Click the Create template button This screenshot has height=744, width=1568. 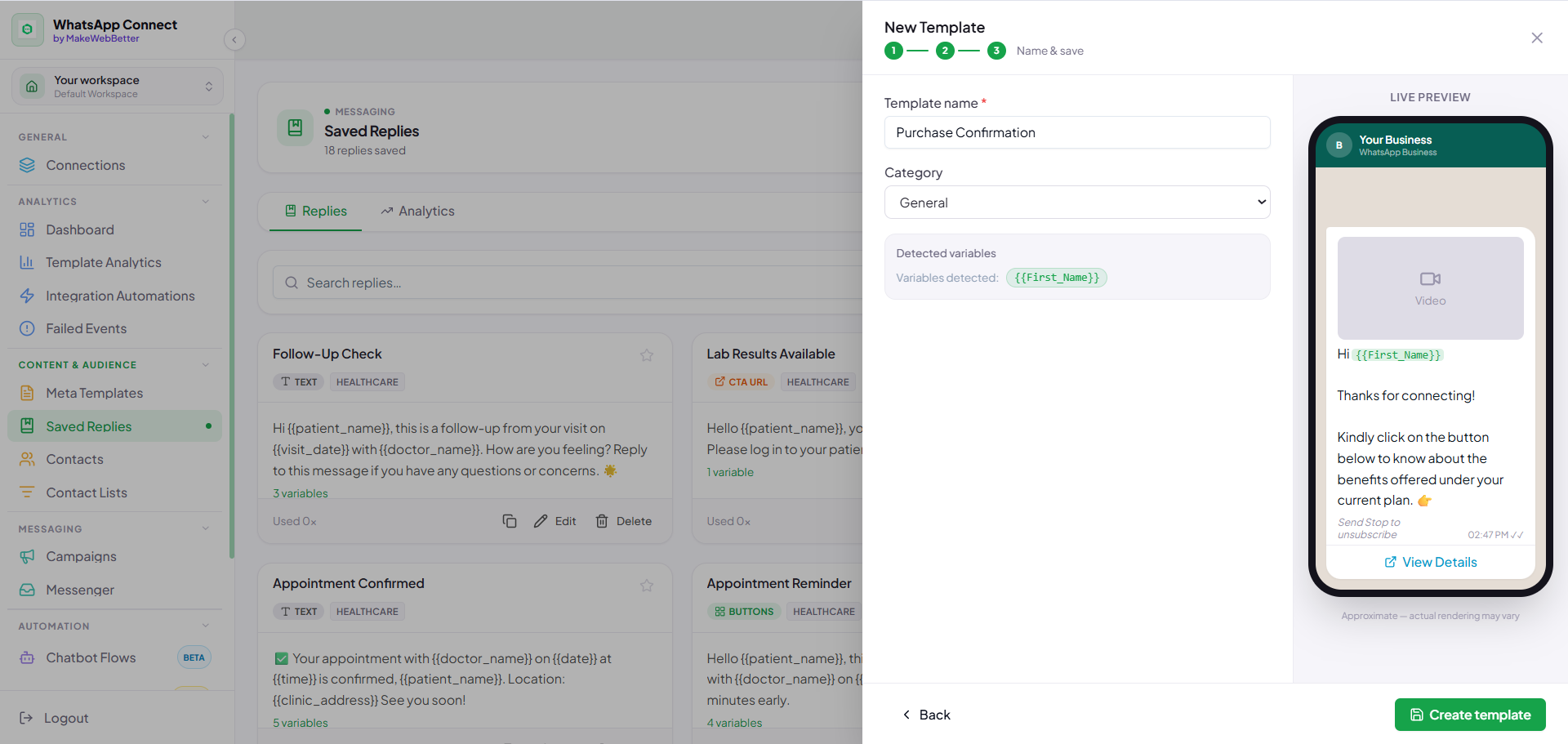point(1470,715)
